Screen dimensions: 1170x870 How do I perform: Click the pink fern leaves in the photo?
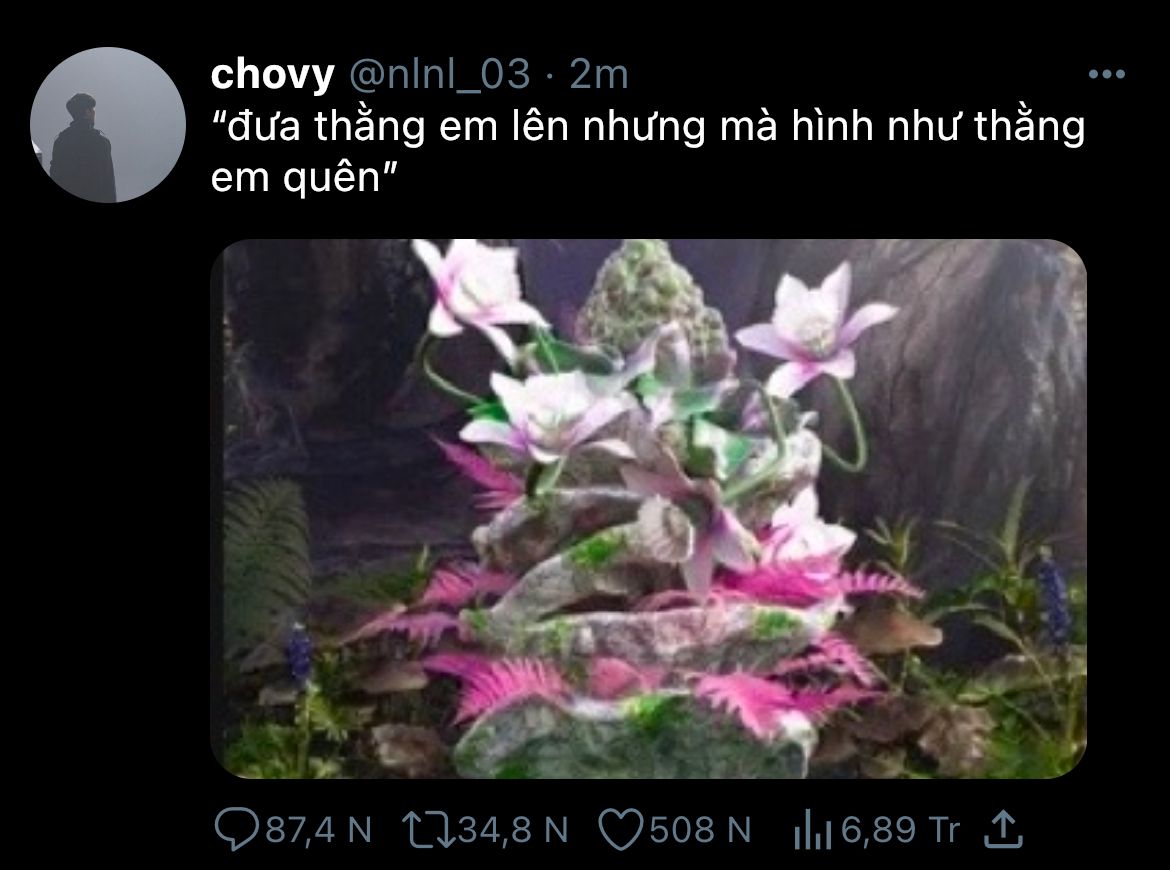(500, 683)
